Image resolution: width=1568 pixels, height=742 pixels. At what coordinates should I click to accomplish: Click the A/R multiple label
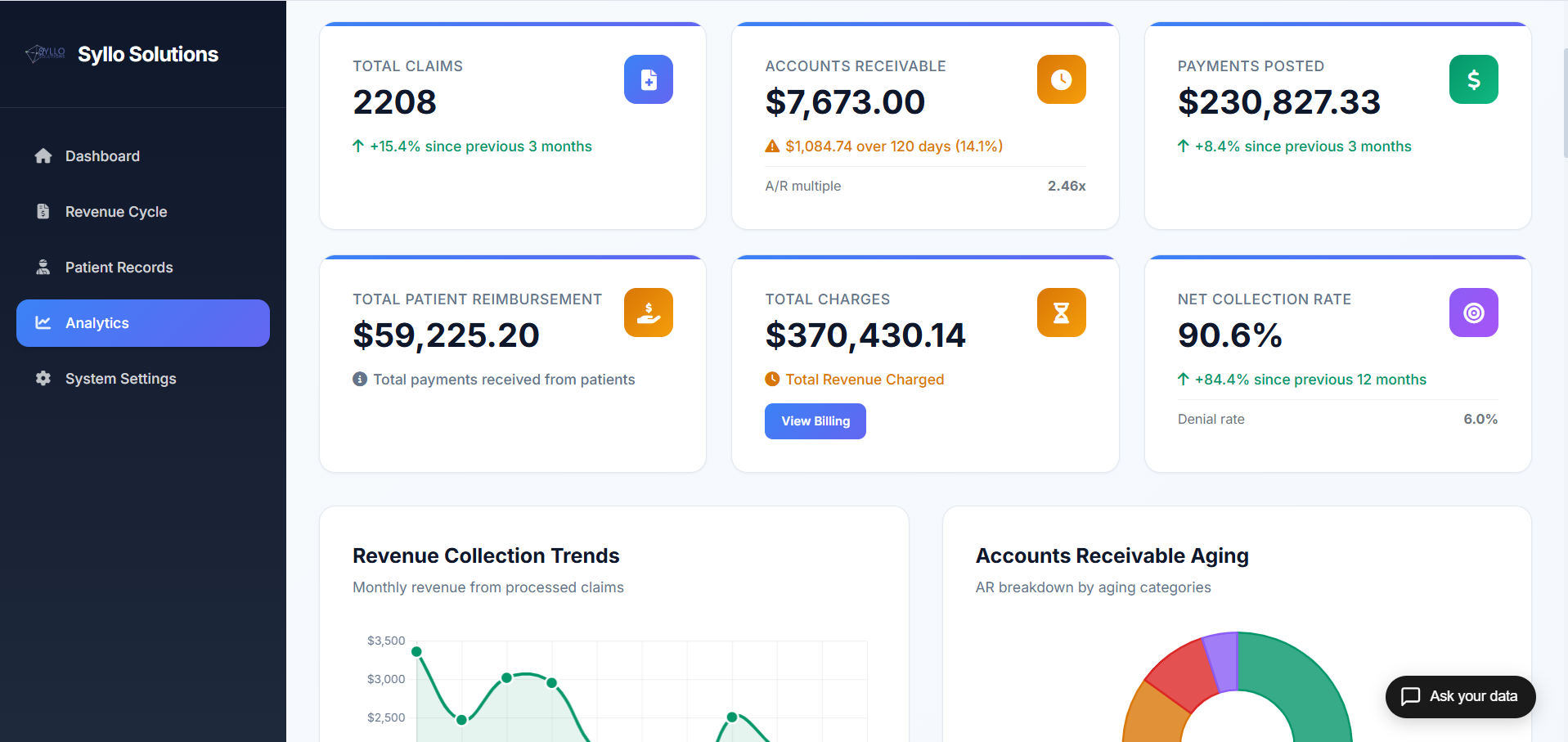803,186
